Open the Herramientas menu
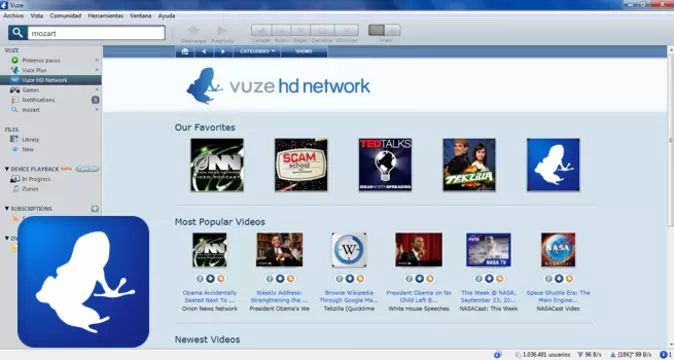The image size is (674, 360). pos(105,16)
